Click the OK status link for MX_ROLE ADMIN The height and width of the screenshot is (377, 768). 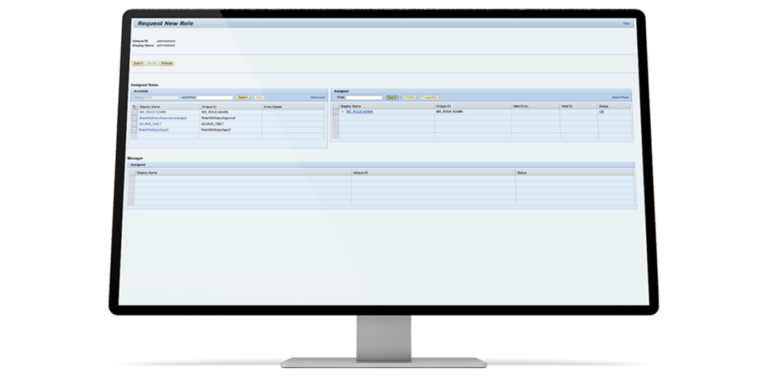(601, 112)
